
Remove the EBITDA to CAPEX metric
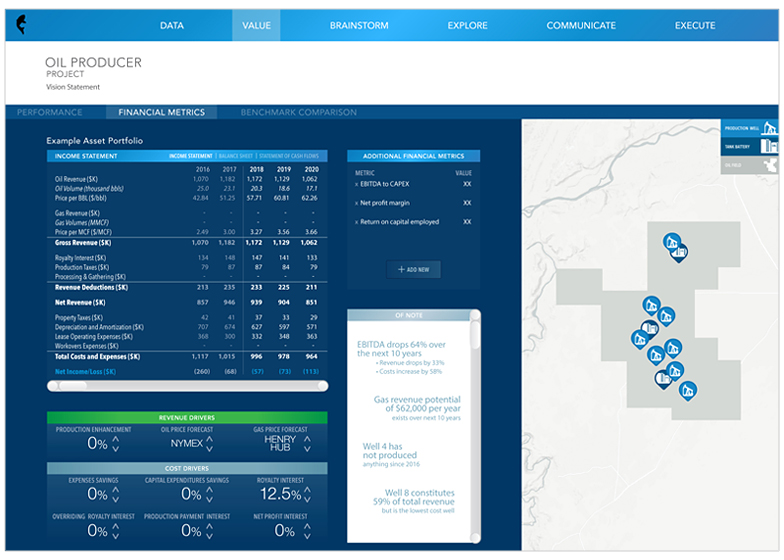point(357,184)
